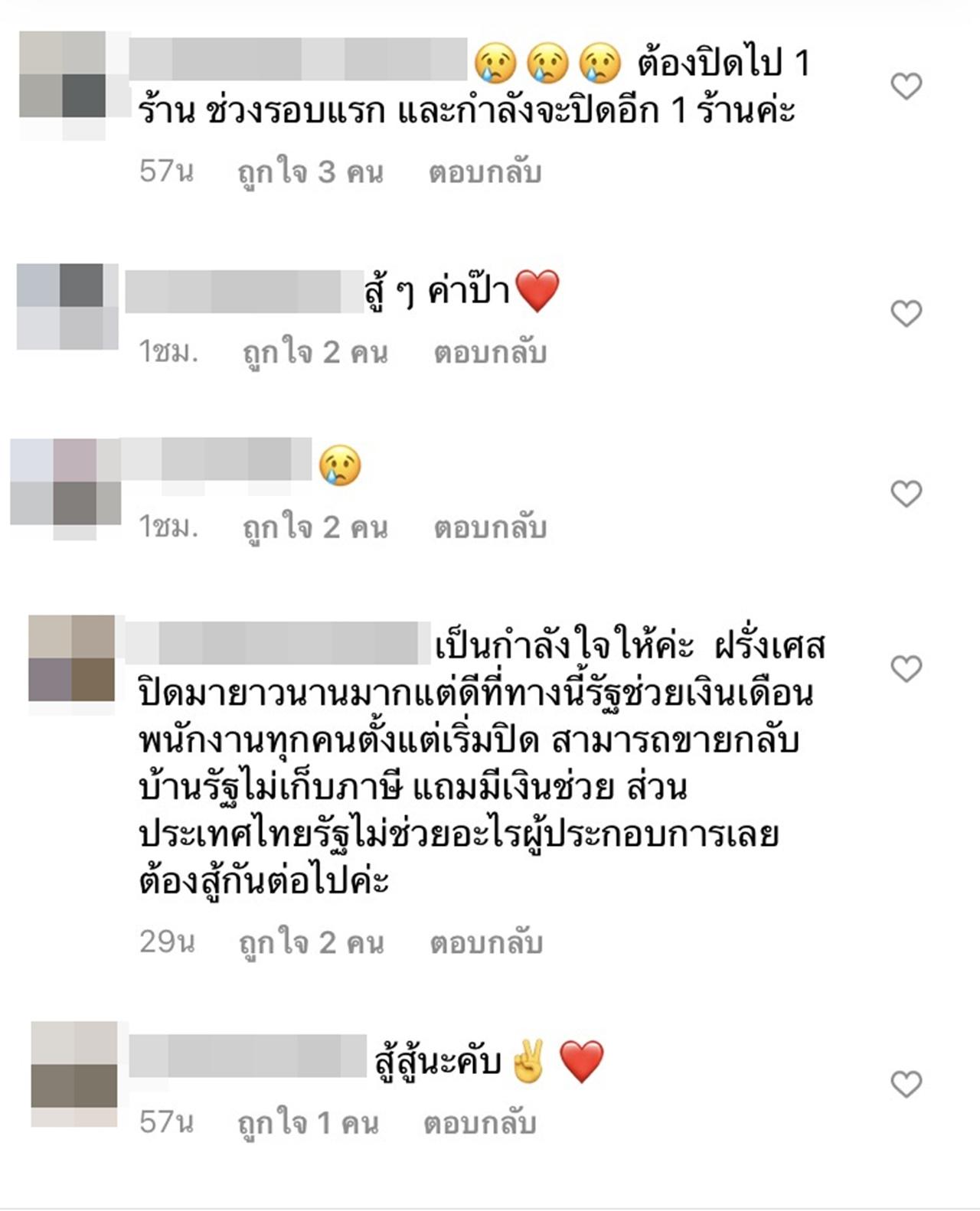
Task: Like the comment about closing one shop
Action: point(906,86)
